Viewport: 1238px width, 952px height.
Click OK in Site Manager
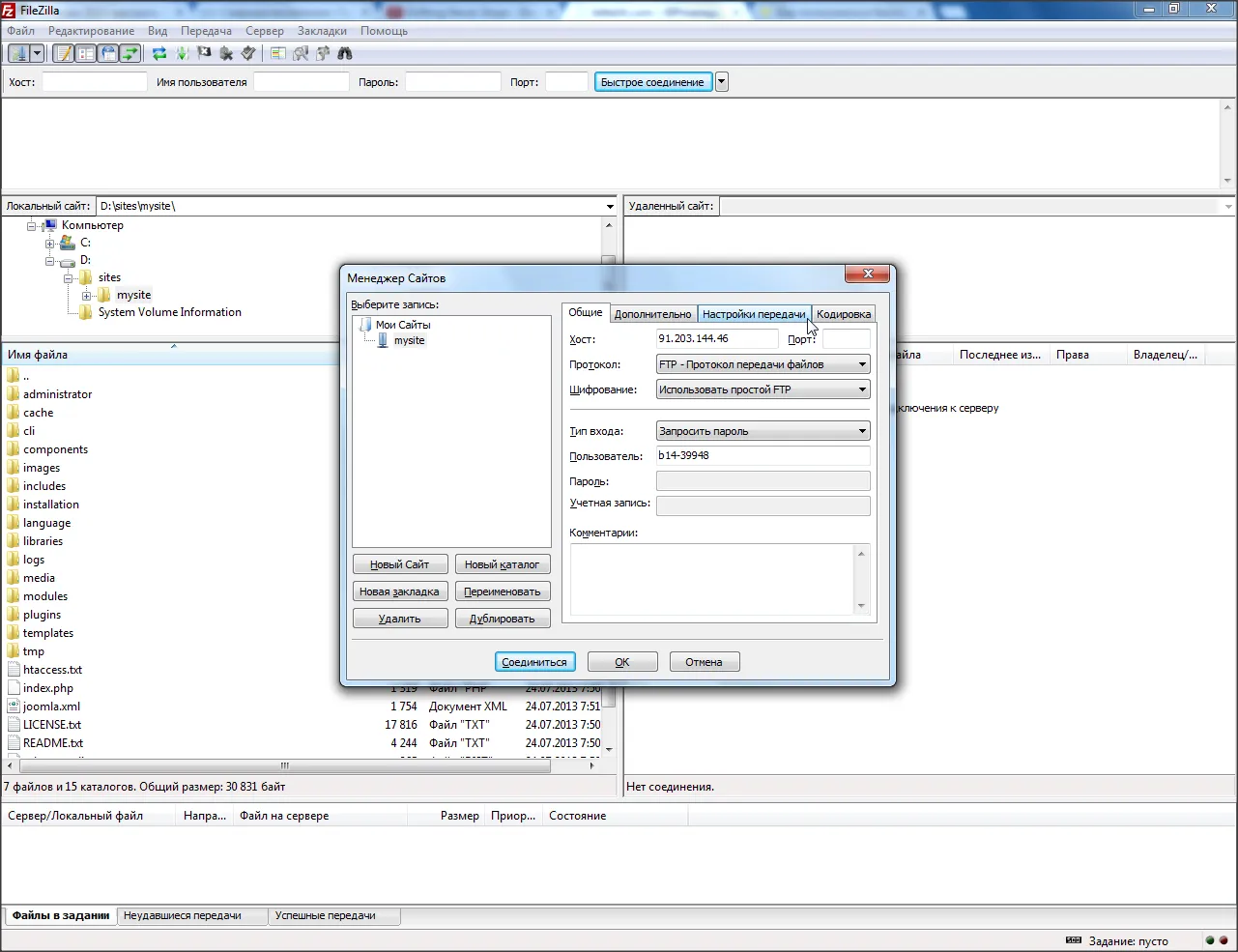click(x=622, y=662)
